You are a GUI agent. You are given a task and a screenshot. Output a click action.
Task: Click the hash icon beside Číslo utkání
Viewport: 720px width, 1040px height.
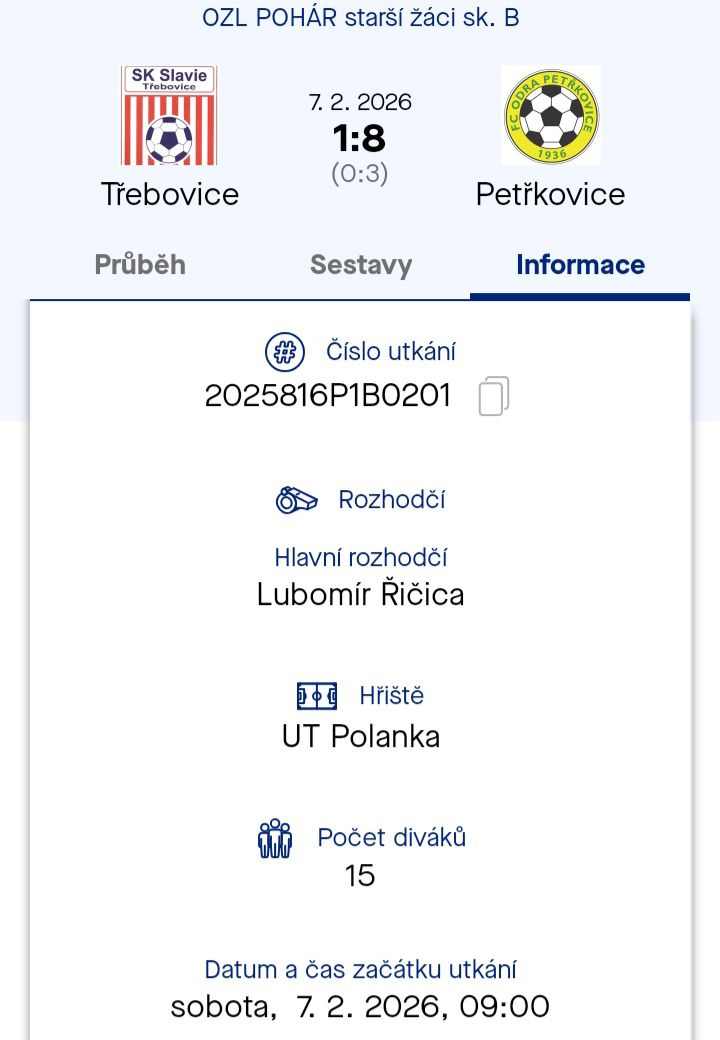[285, 352]
